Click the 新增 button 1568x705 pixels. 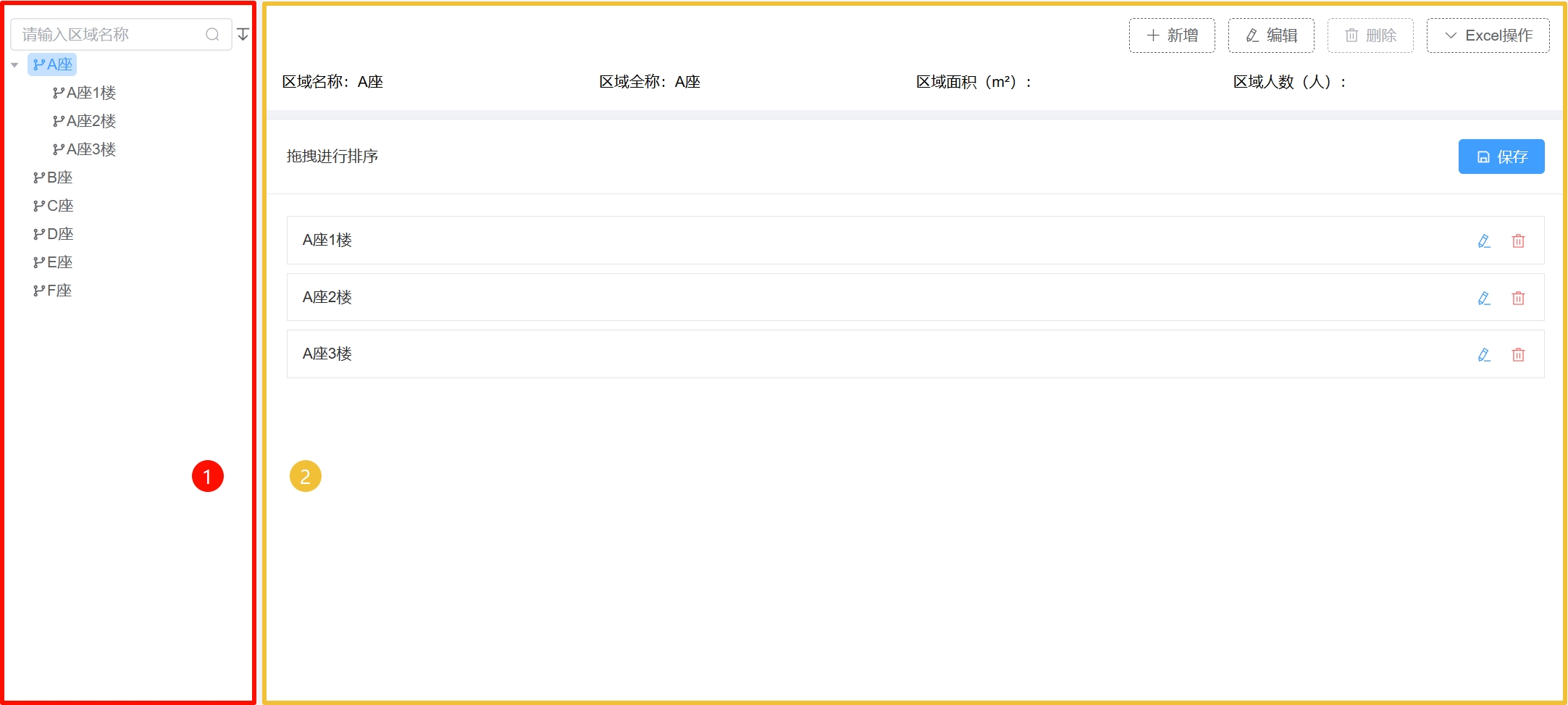pyautogui.click(x=1172, y=36)
